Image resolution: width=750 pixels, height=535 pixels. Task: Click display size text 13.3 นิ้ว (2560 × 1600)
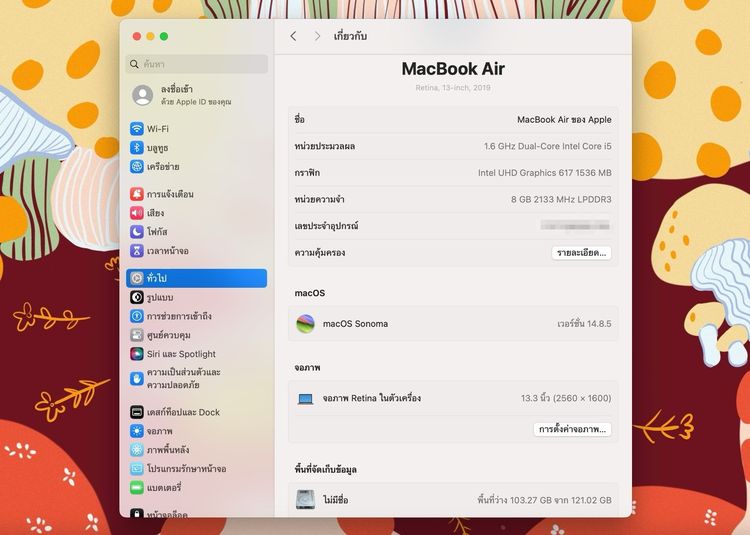[566, 398]
